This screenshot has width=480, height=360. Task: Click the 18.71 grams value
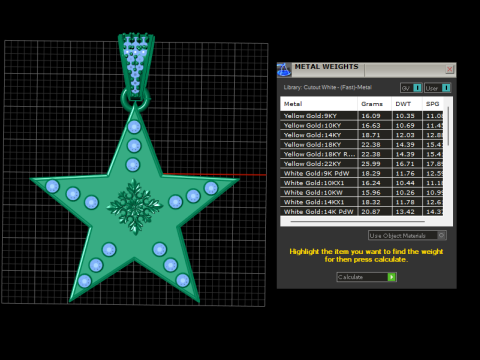coord(371,135)
